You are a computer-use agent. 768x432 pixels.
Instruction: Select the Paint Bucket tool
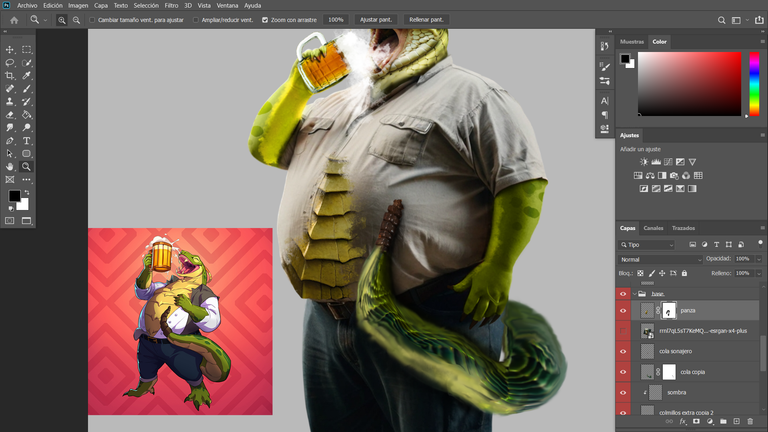point(26,115)
